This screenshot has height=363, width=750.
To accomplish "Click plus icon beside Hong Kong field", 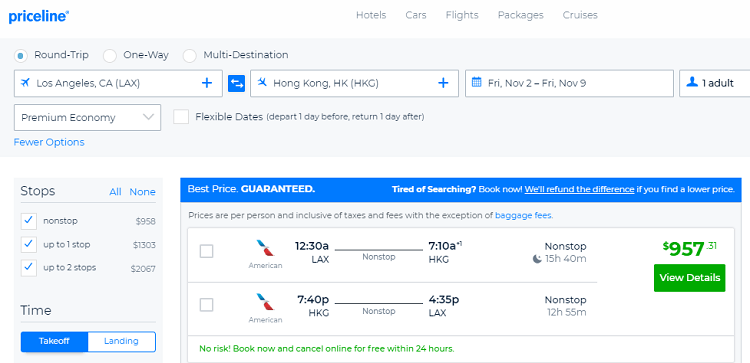I will 443,83.
